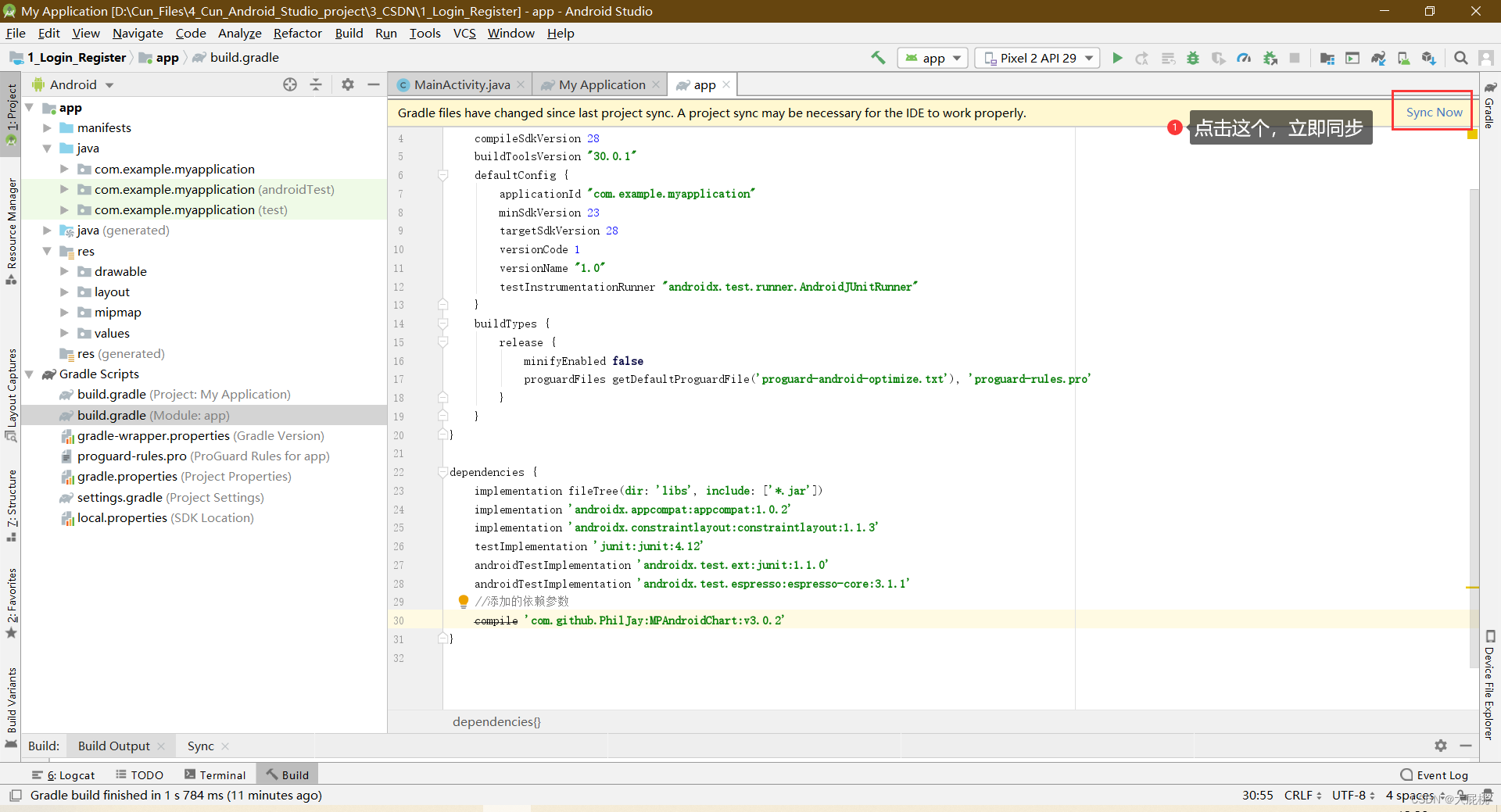Open the Pixel 2 API 29 device dropdown
Screen dimensions: 1501x812
[1037, 57]
